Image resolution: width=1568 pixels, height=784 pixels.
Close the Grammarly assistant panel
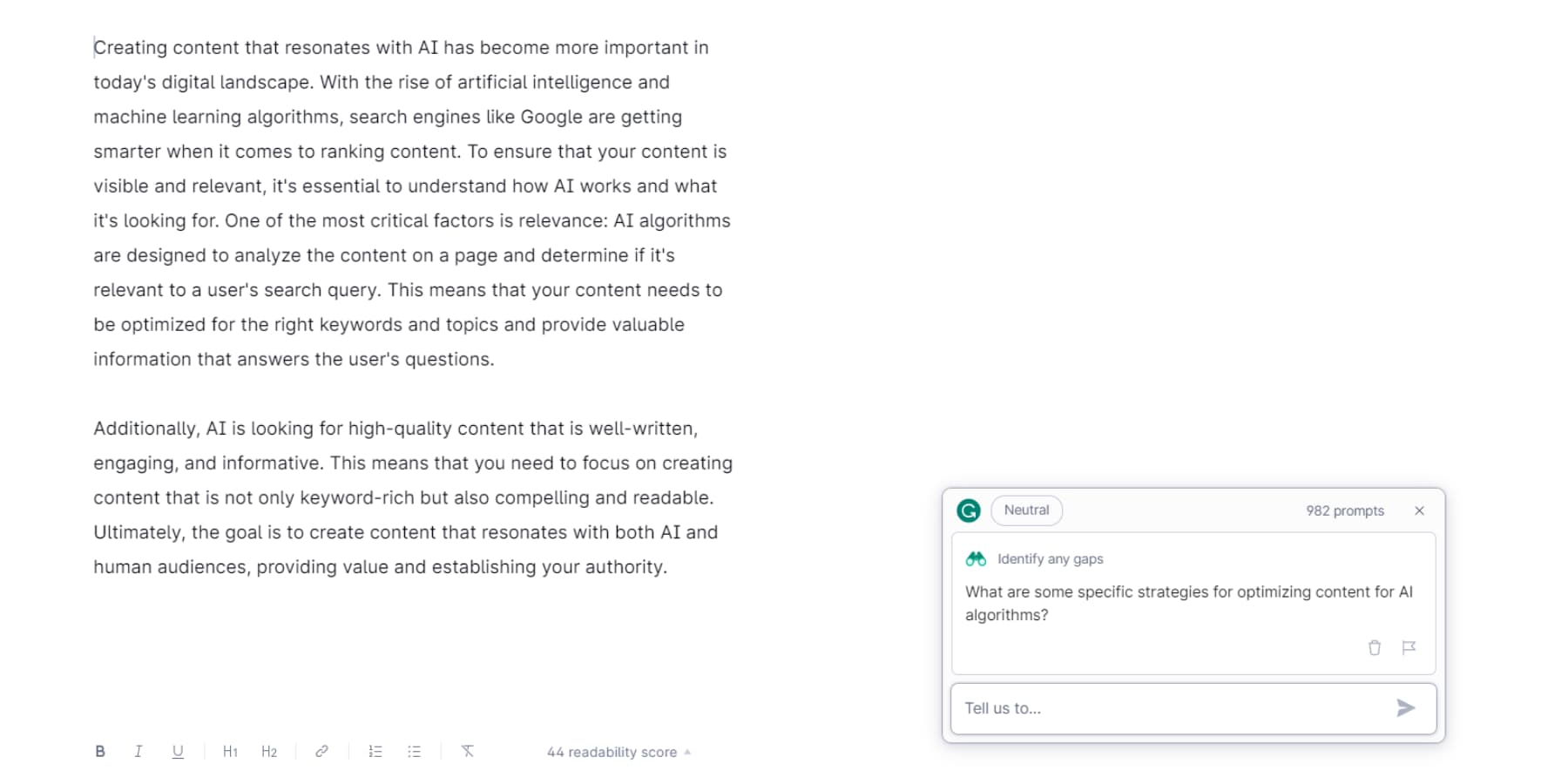(1419, 511)
